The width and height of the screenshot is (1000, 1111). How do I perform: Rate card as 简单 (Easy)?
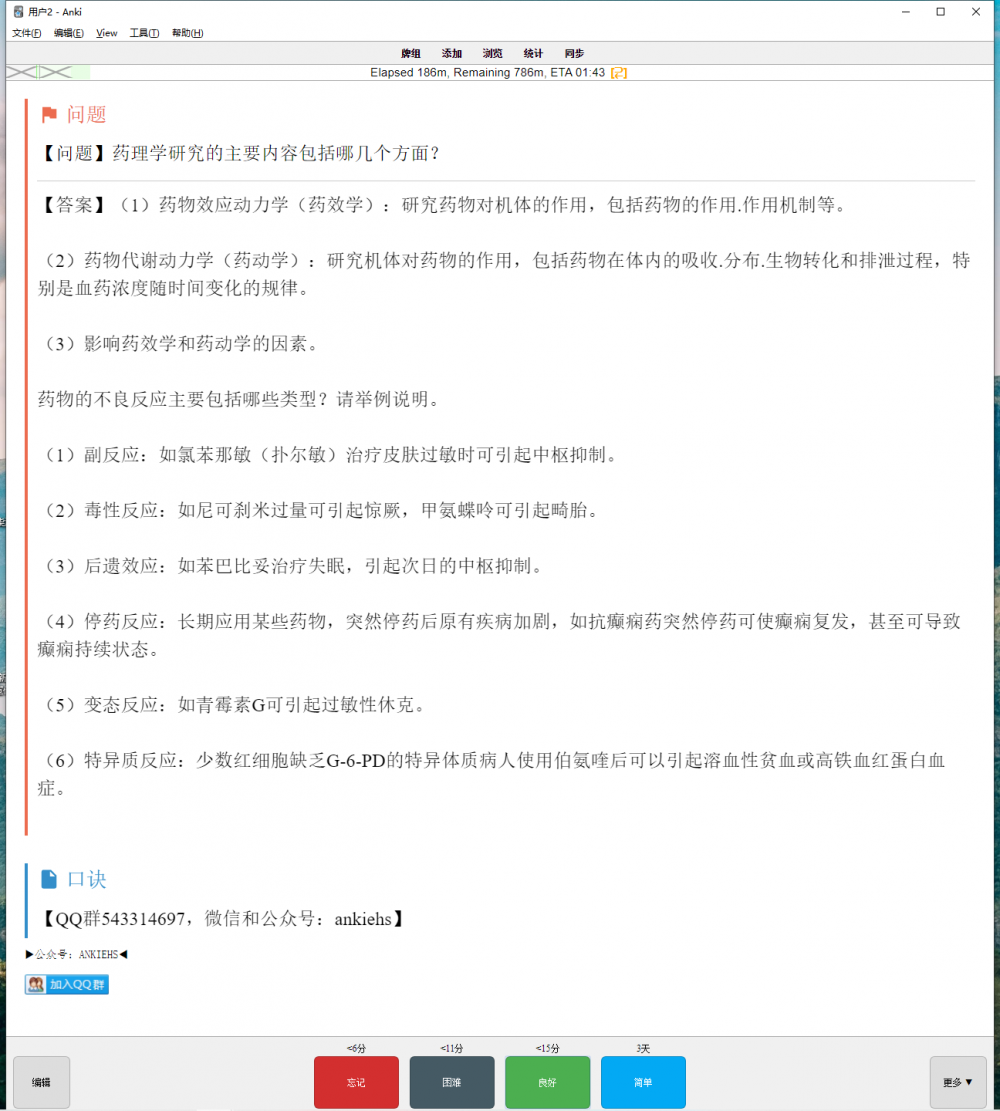tap(643, 1082)
